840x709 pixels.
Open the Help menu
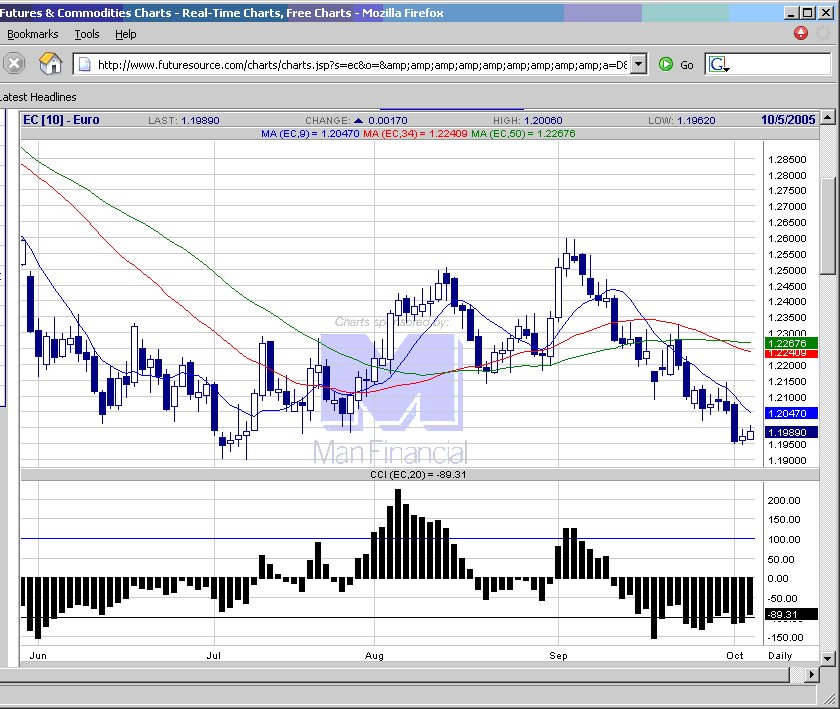point(125,34)
